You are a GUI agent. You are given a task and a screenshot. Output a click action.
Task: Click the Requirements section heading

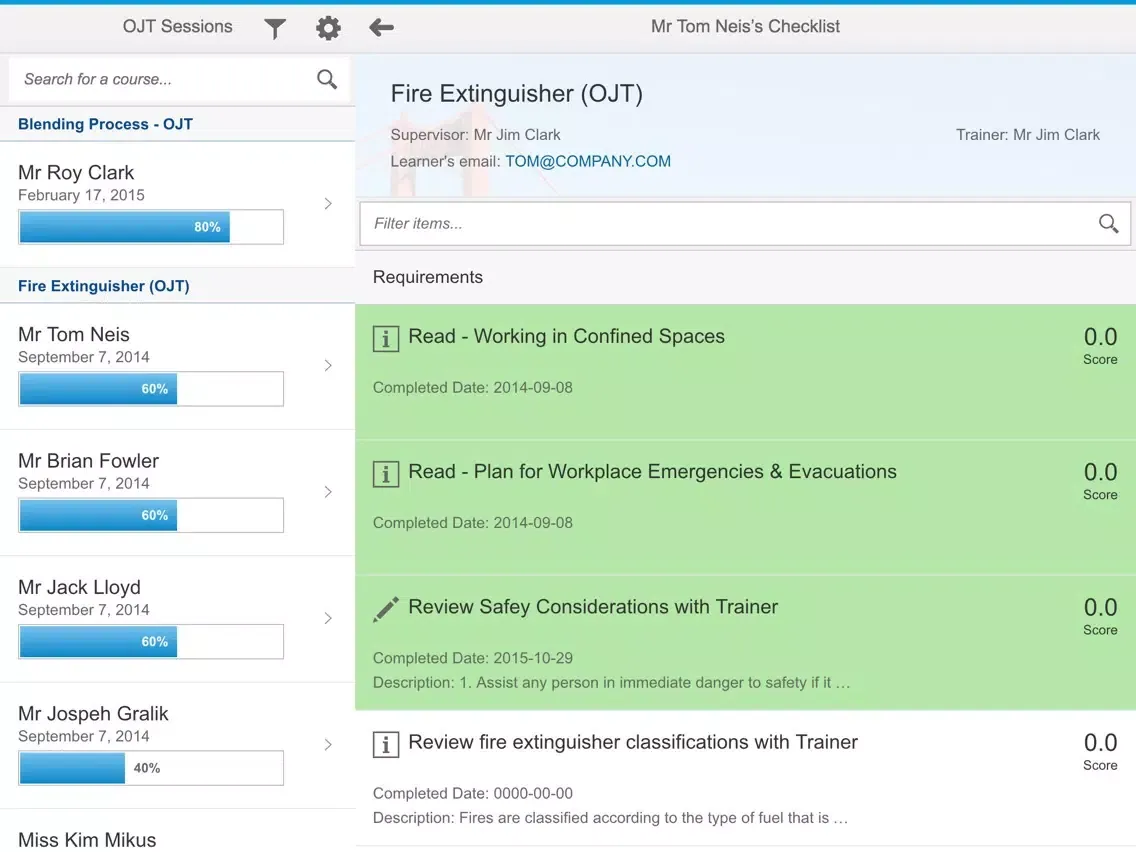click(427, 277)
